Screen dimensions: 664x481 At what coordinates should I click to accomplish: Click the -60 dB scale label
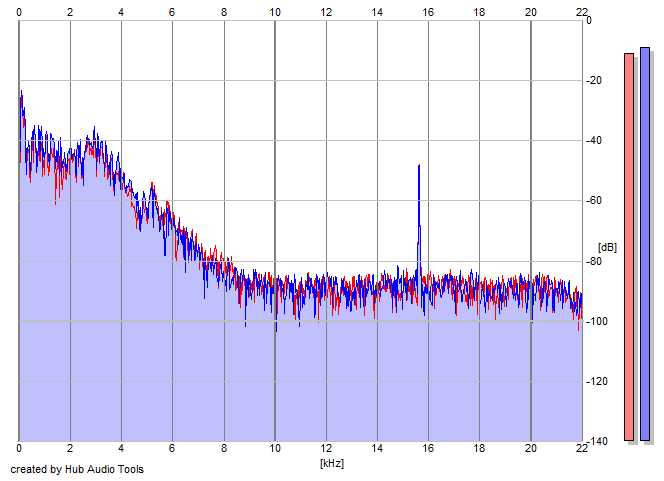pyautogui.click(x=594, y=200)
